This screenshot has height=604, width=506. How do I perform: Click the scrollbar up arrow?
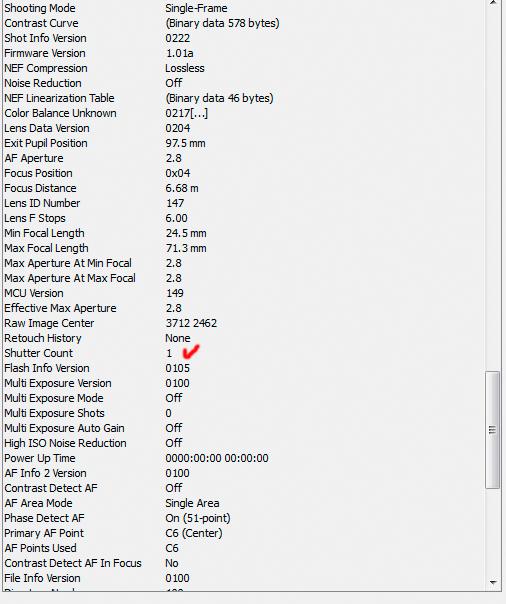(x=493, y=2)
